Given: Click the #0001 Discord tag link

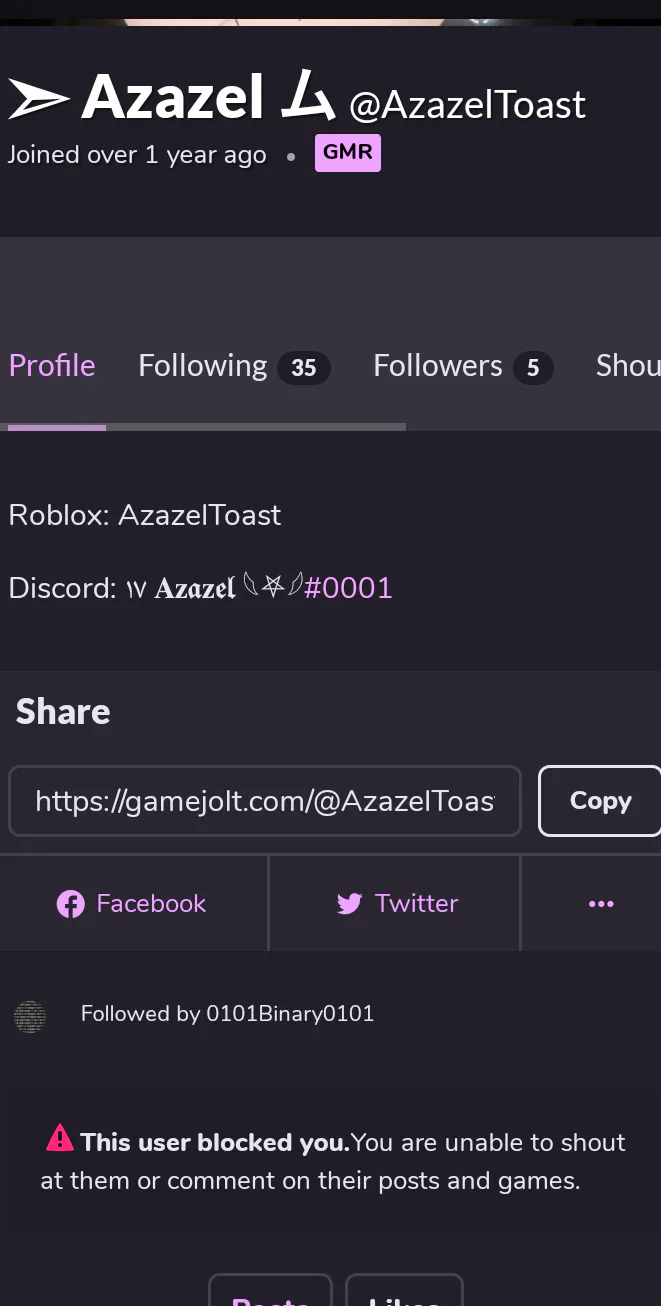Looking at the screenshot, I should coord(348,588).
